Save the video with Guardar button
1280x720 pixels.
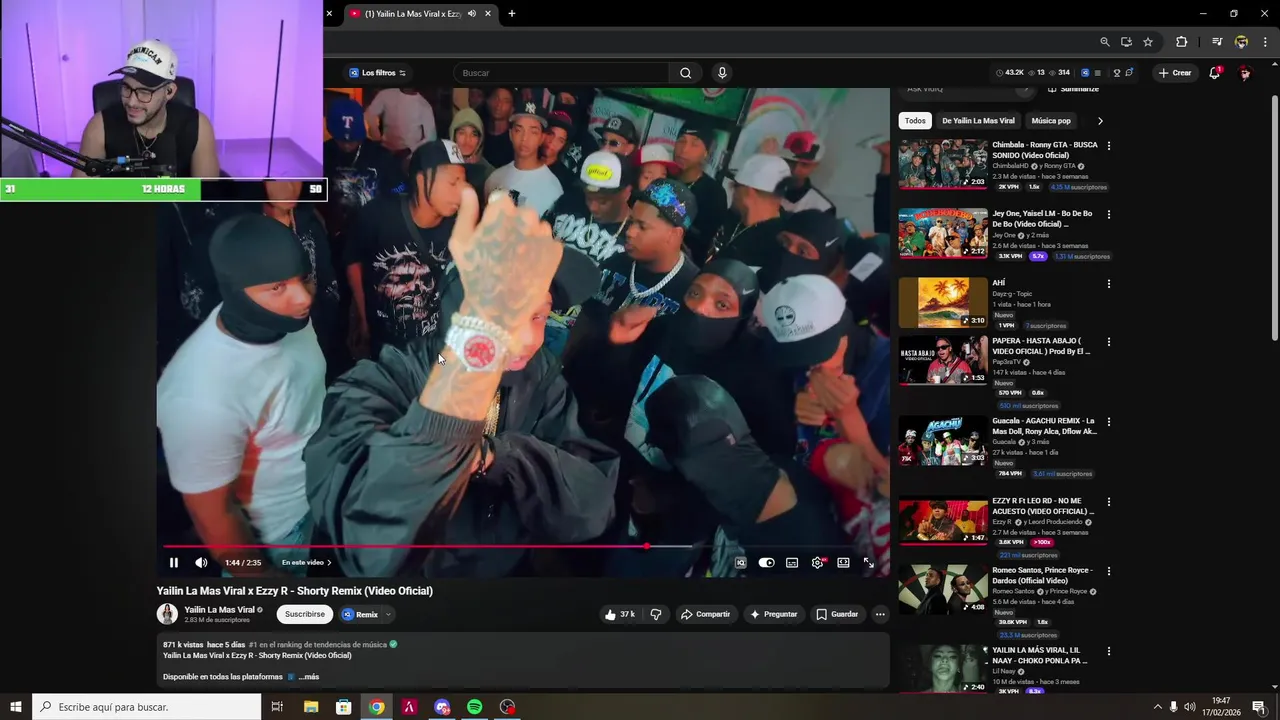pyautogui.click(x=837, y=614)
